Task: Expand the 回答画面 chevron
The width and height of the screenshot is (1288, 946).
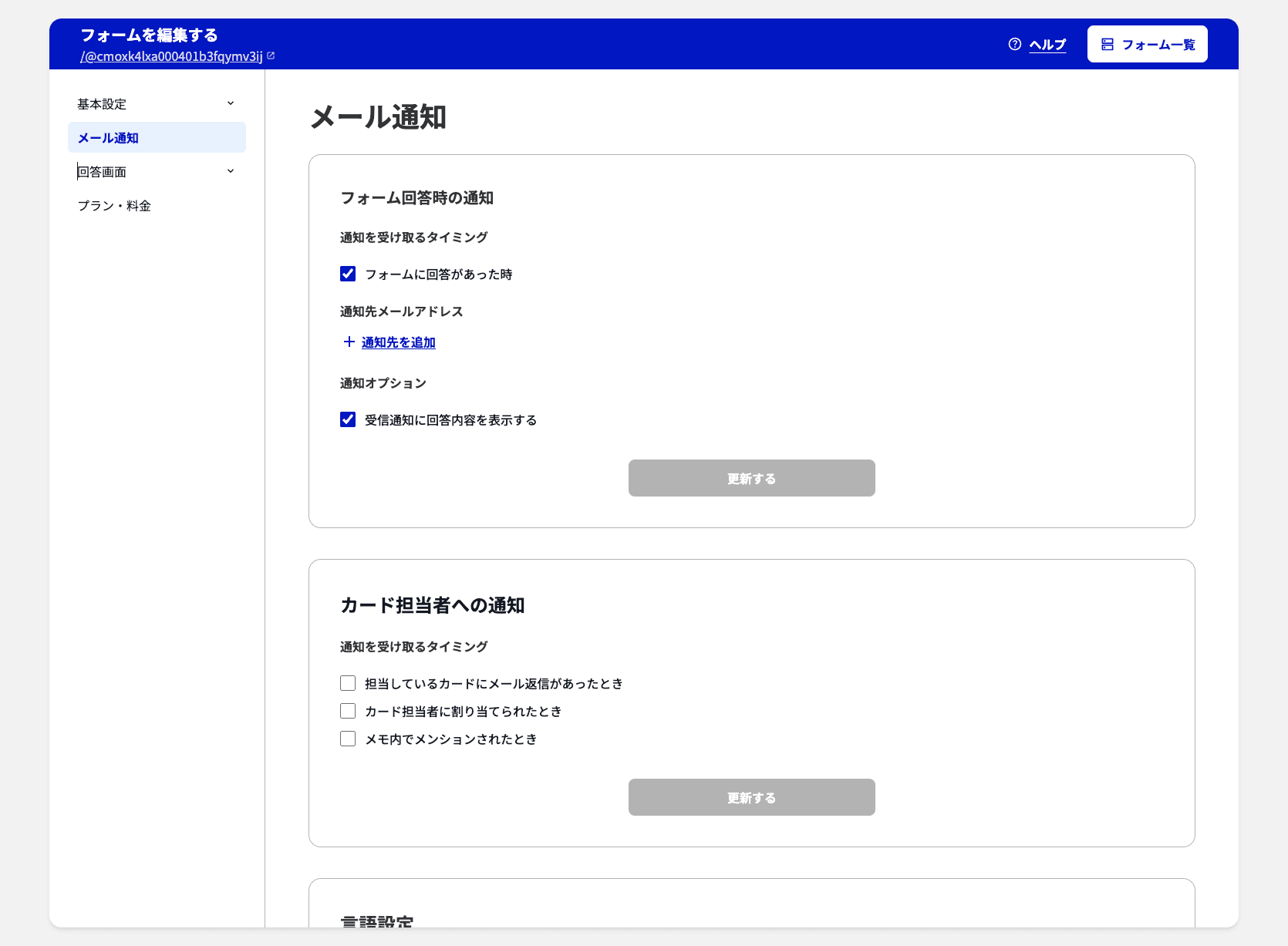Action: click(x=231, y=171)
